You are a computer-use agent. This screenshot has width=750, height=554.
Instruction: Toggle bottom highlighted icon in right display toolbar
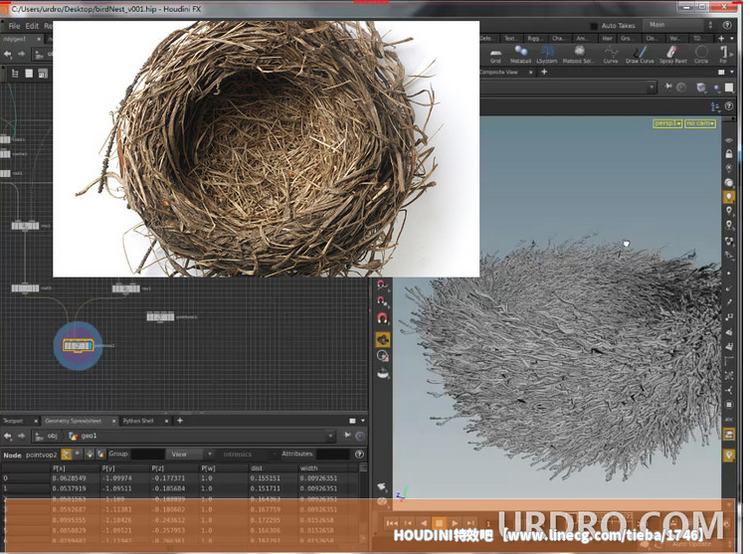[728, 455]
